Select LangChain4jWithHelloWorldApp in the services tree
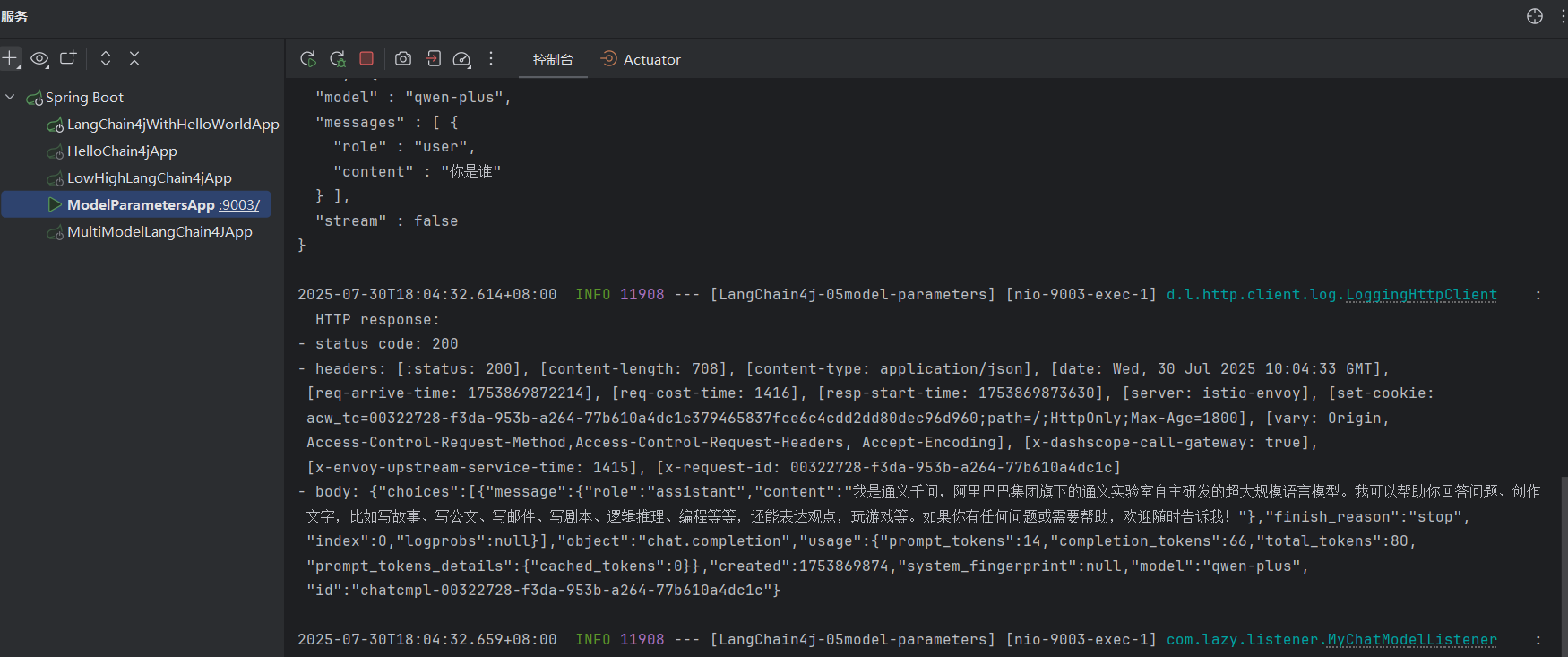 [172, 125]
